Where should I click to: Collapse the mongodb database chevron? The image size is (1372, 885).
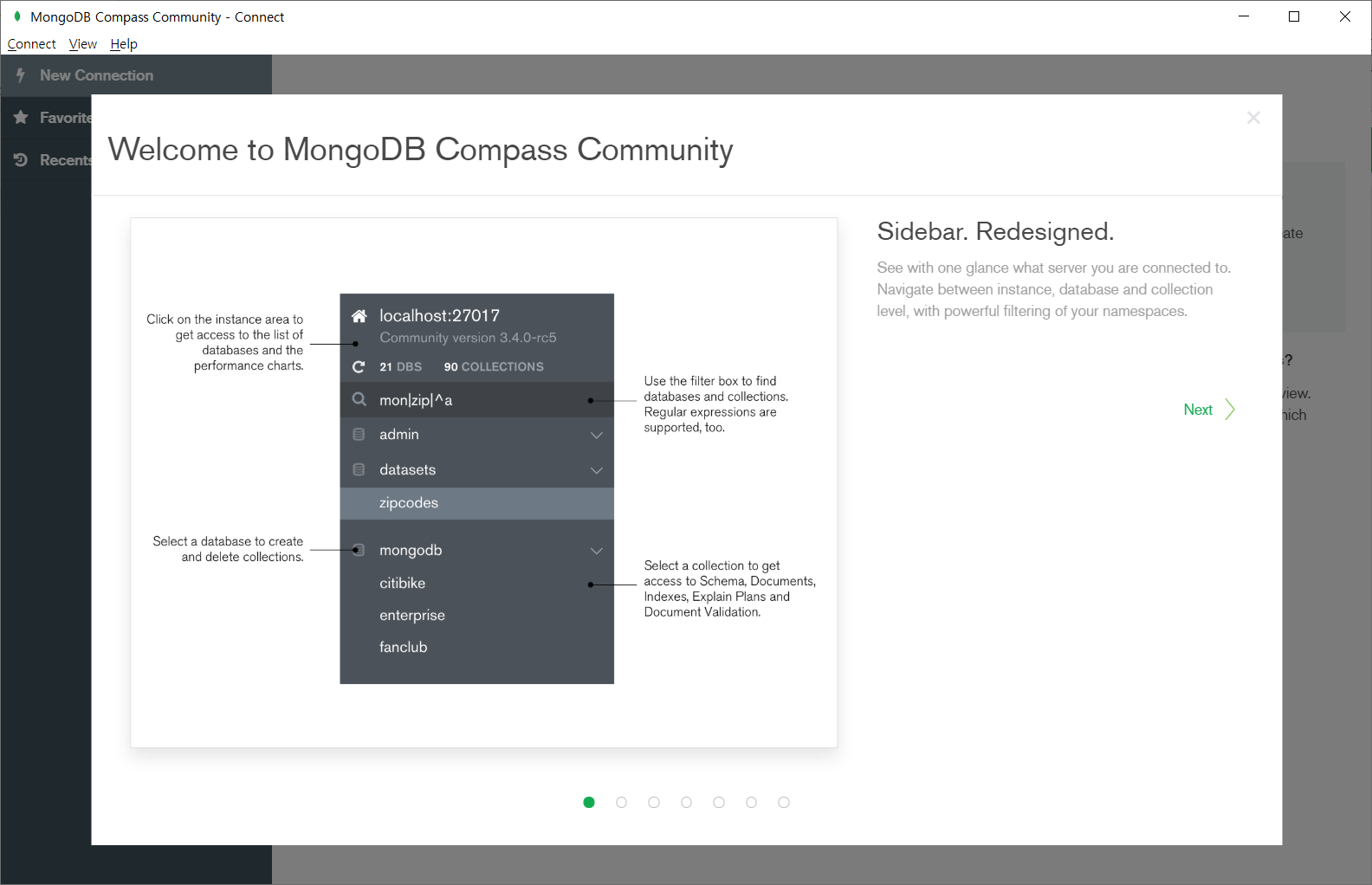tap(597, 551)
